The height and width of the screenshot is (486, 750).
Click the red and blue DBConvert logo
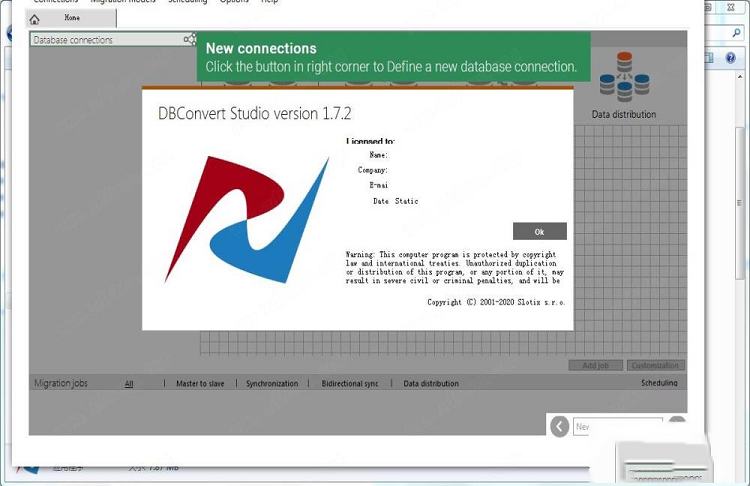[x=246, y=220]
